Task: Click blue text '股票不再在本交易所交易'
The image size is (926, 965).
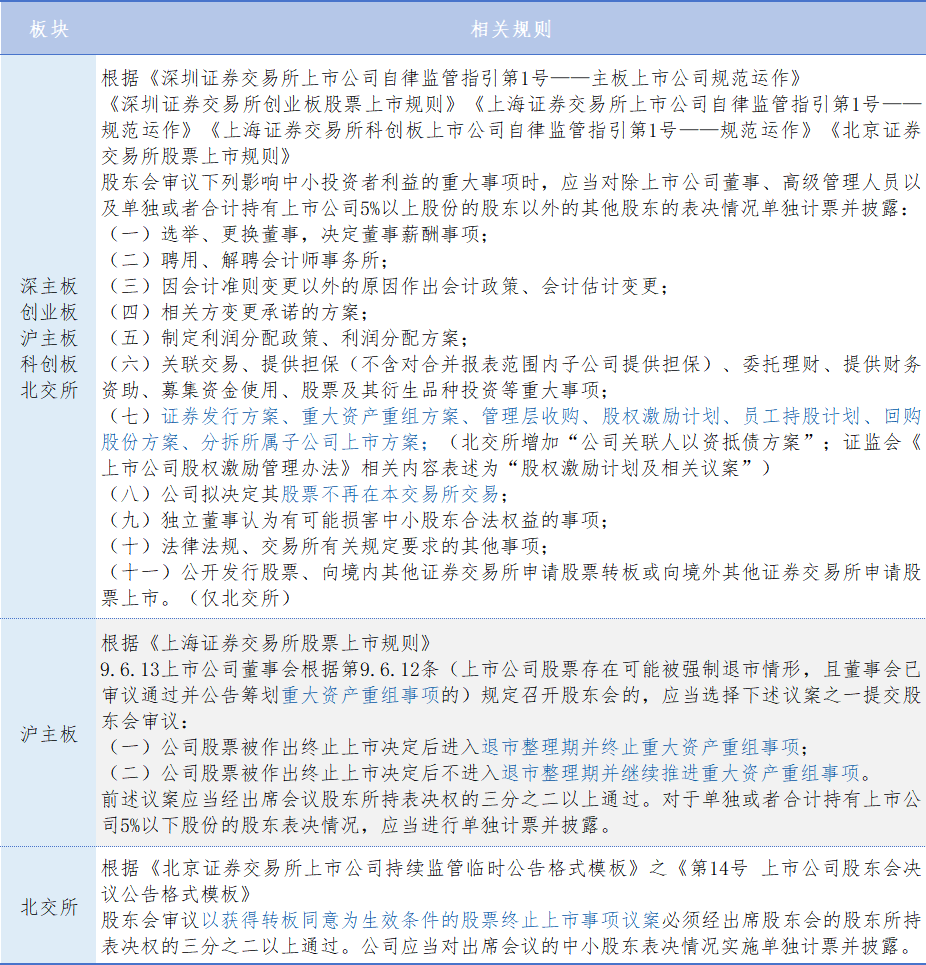Action: [x=389, y=494]
